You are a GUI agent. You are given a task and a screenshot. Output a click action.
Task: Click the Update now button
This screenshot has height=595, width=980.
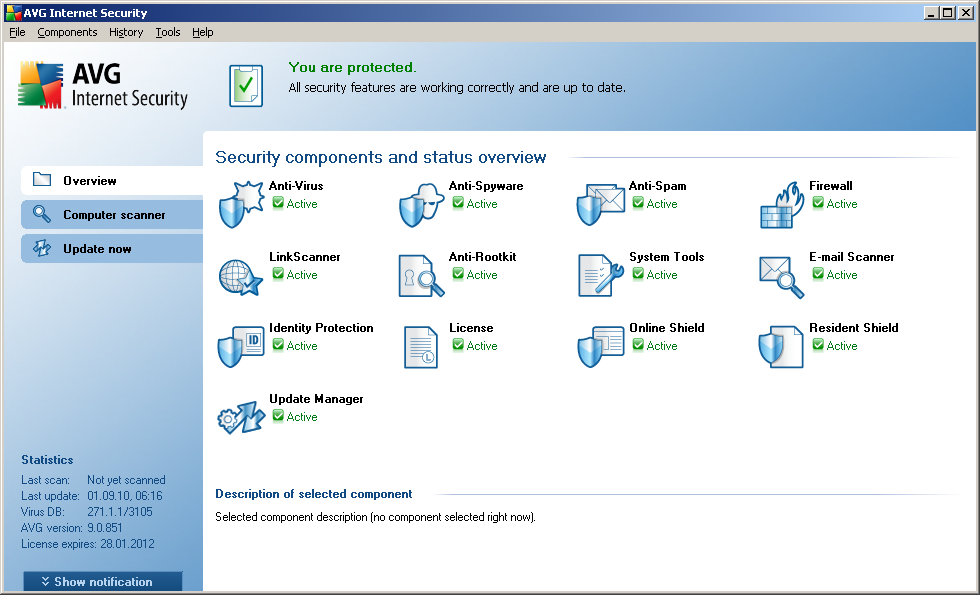[x=97, y=249]
